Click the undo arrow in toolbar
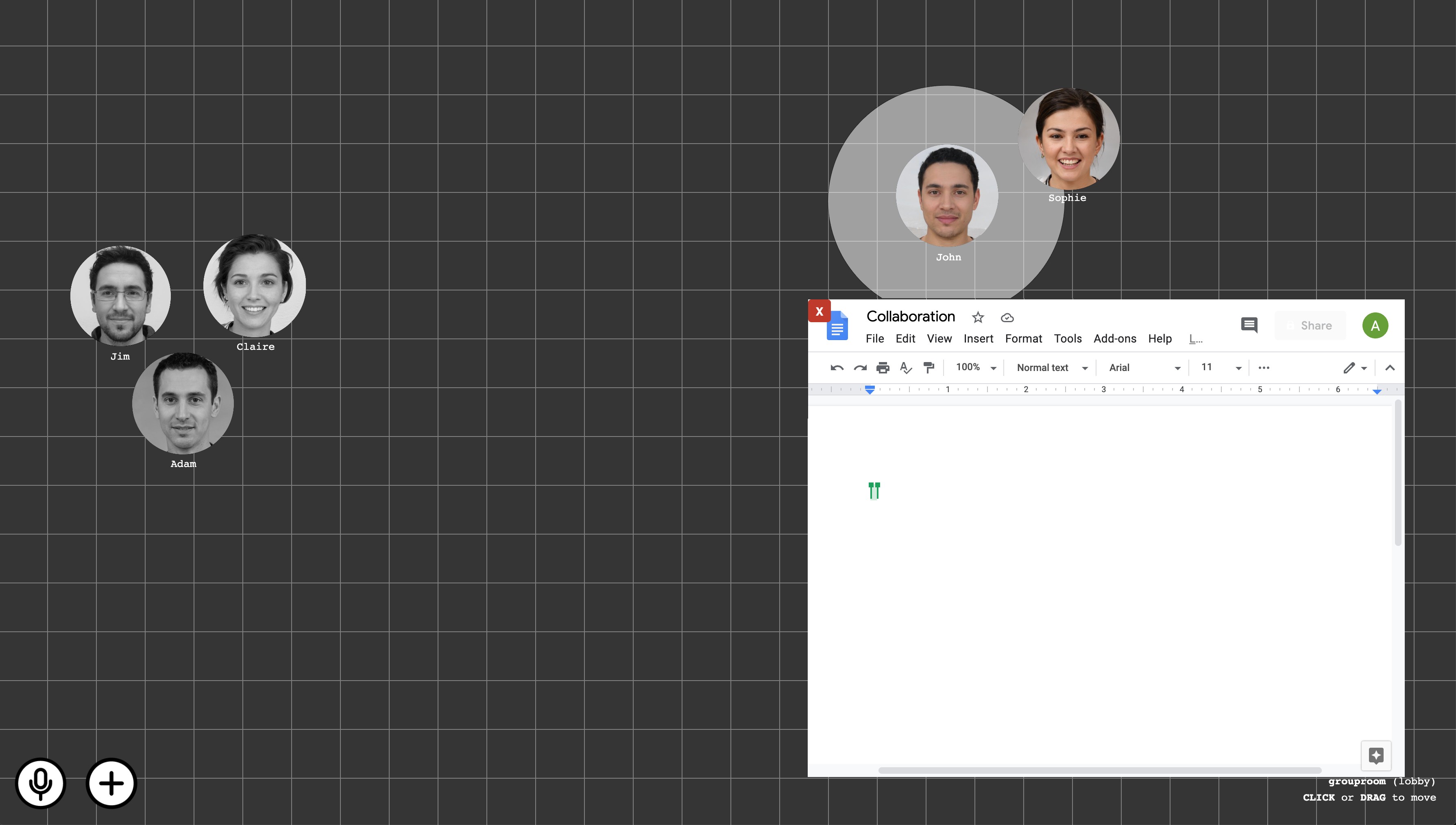This screenshot has width=1456, height=825. [837, 368]
